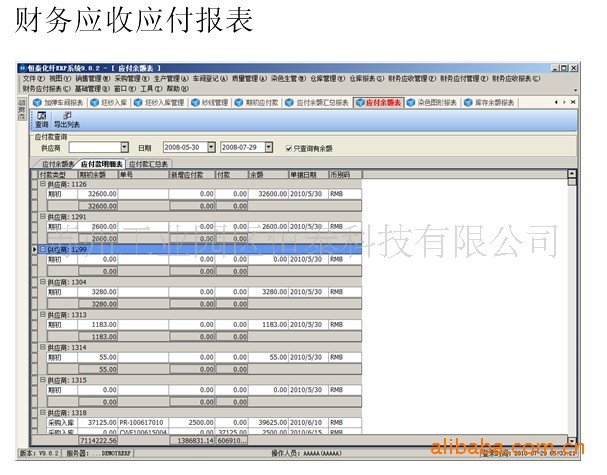Switch to the 应付余额表 sub-tab

[58, 164]
